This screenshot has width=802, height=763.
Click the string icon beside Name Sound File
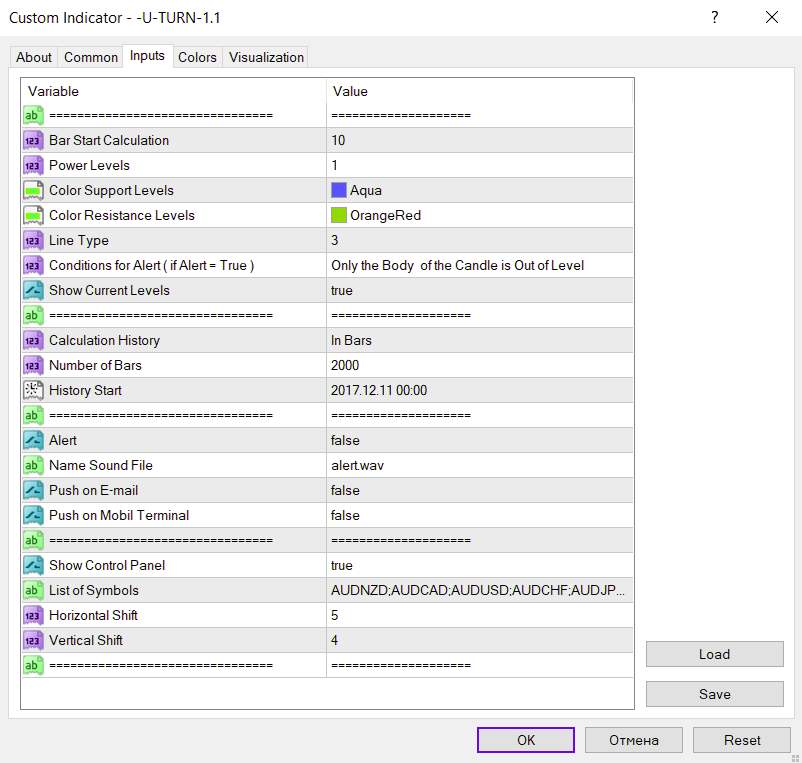[x=32, y=465]
